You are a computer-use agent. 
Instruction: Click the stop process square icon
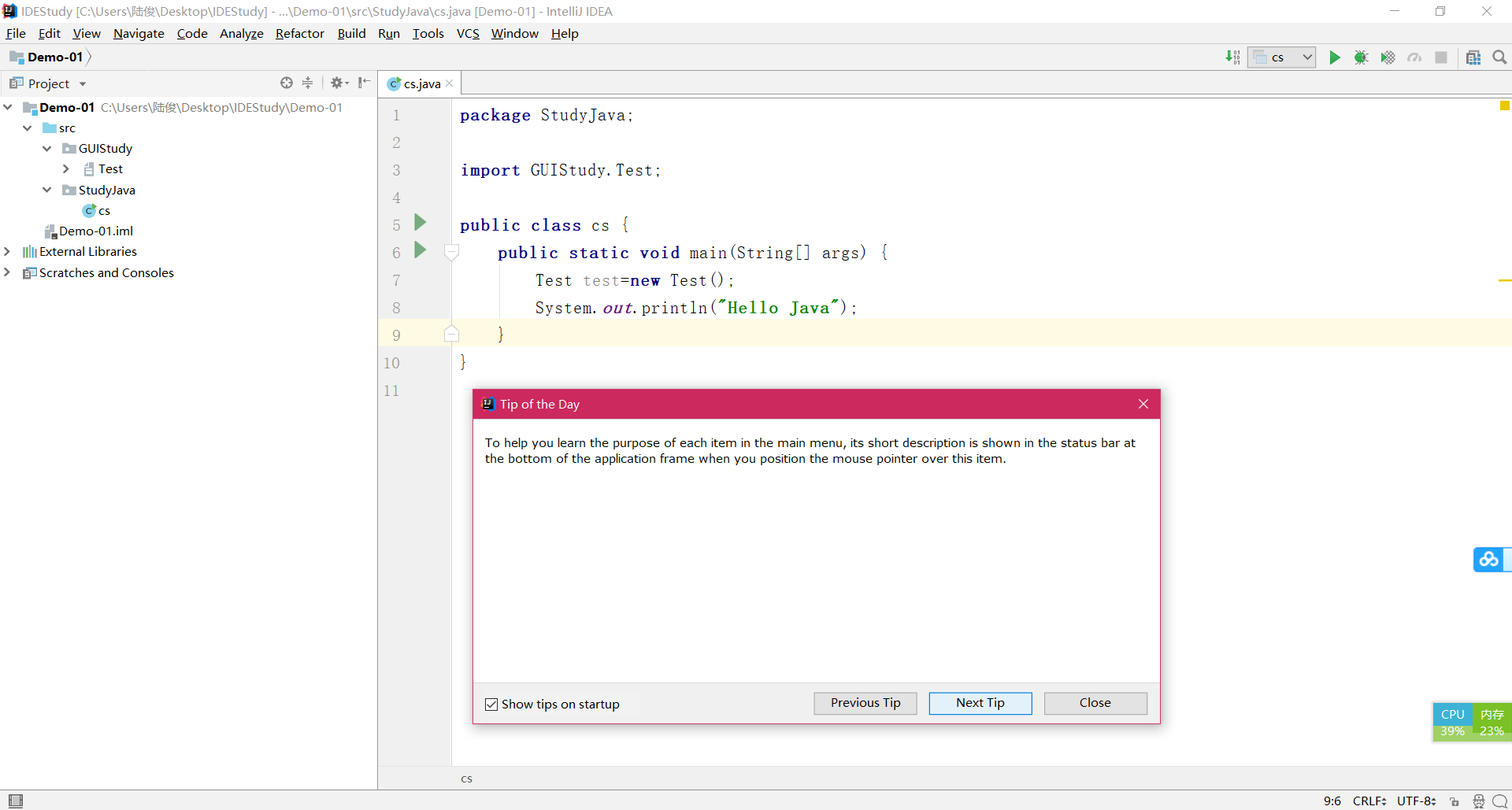coord(1441,57)
